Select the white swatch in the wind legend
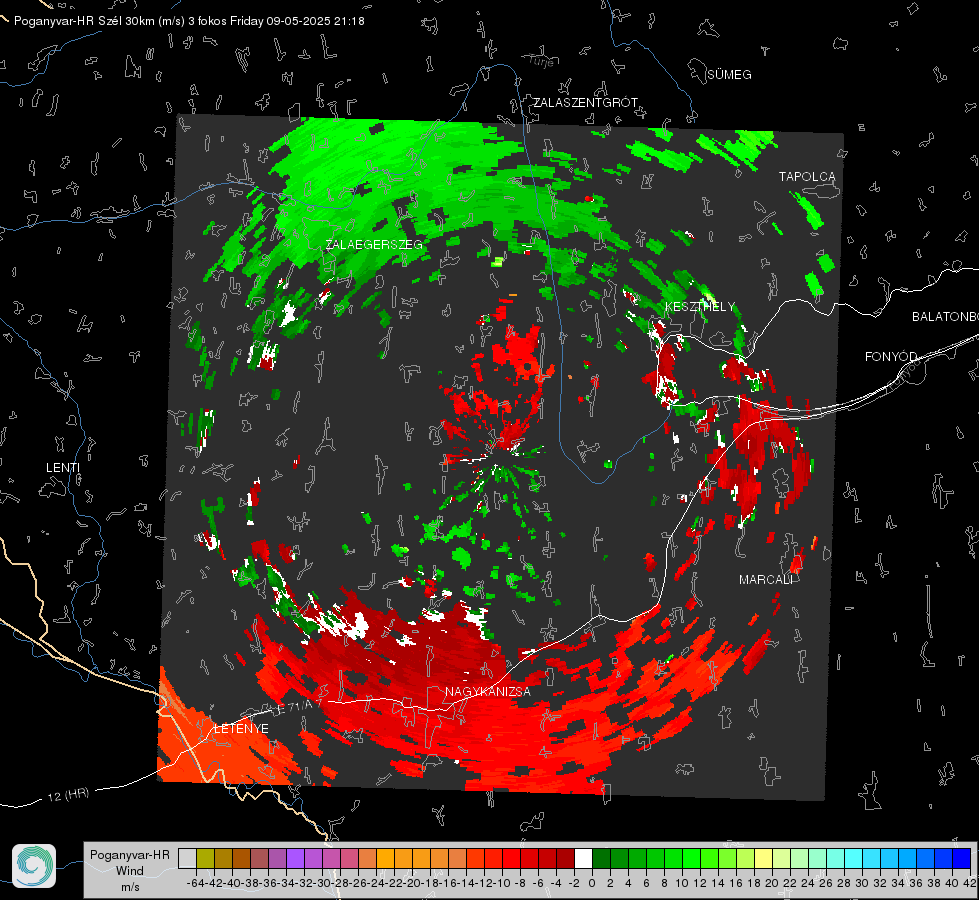Viewport: 979px width, 900px height. tap(583, 859)
